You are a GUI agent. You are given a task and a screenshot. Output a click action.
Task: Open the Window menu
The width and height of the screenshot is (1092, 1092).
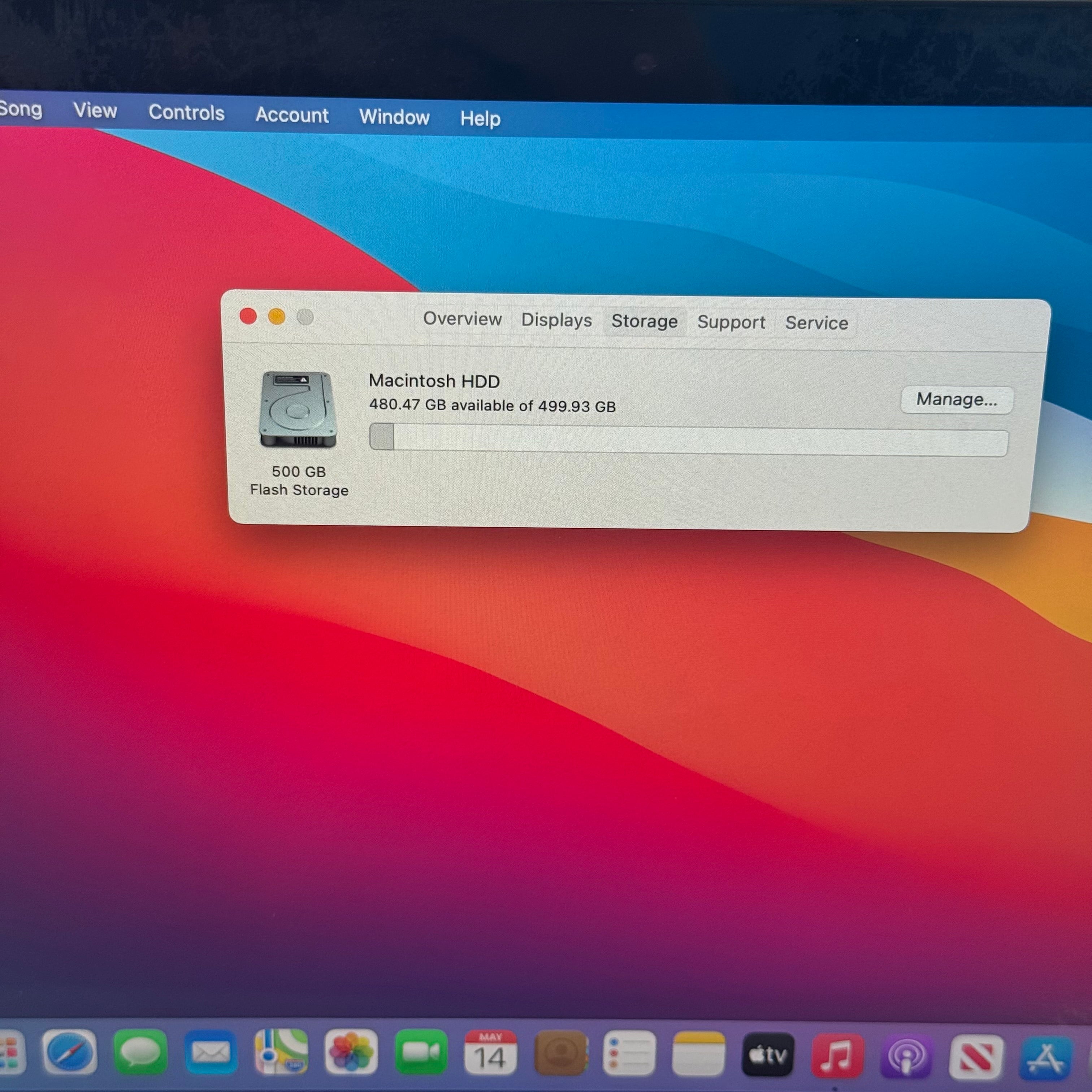click(394, 117)
